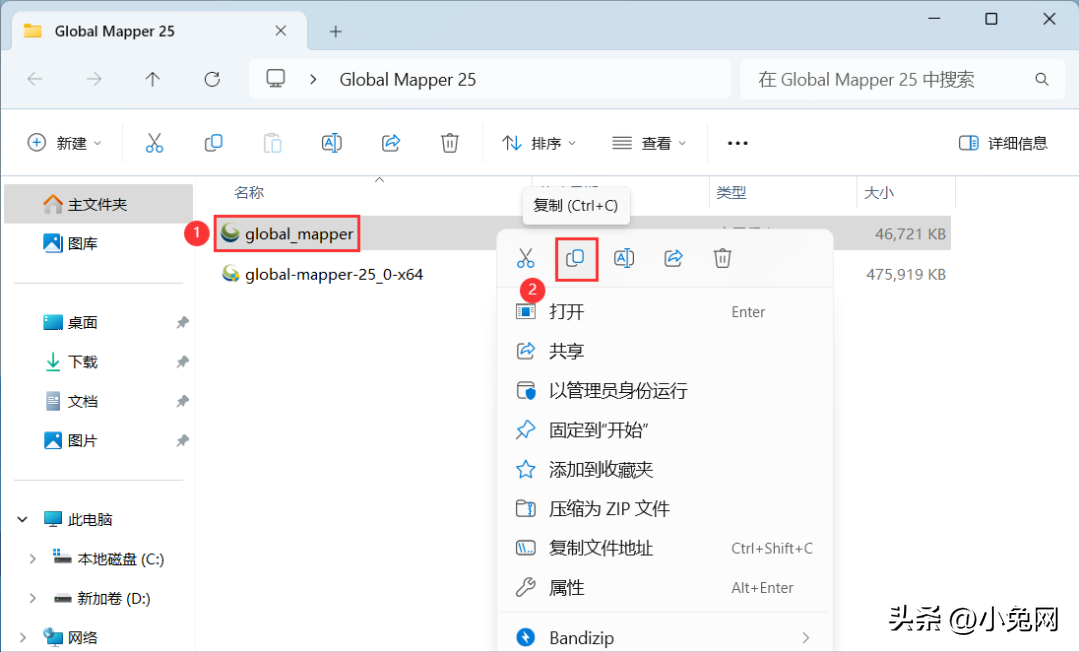This screenshot has width=1079, height=652.
Task: Select 固定到"开始" menu entry
Action: coord(665,430)
